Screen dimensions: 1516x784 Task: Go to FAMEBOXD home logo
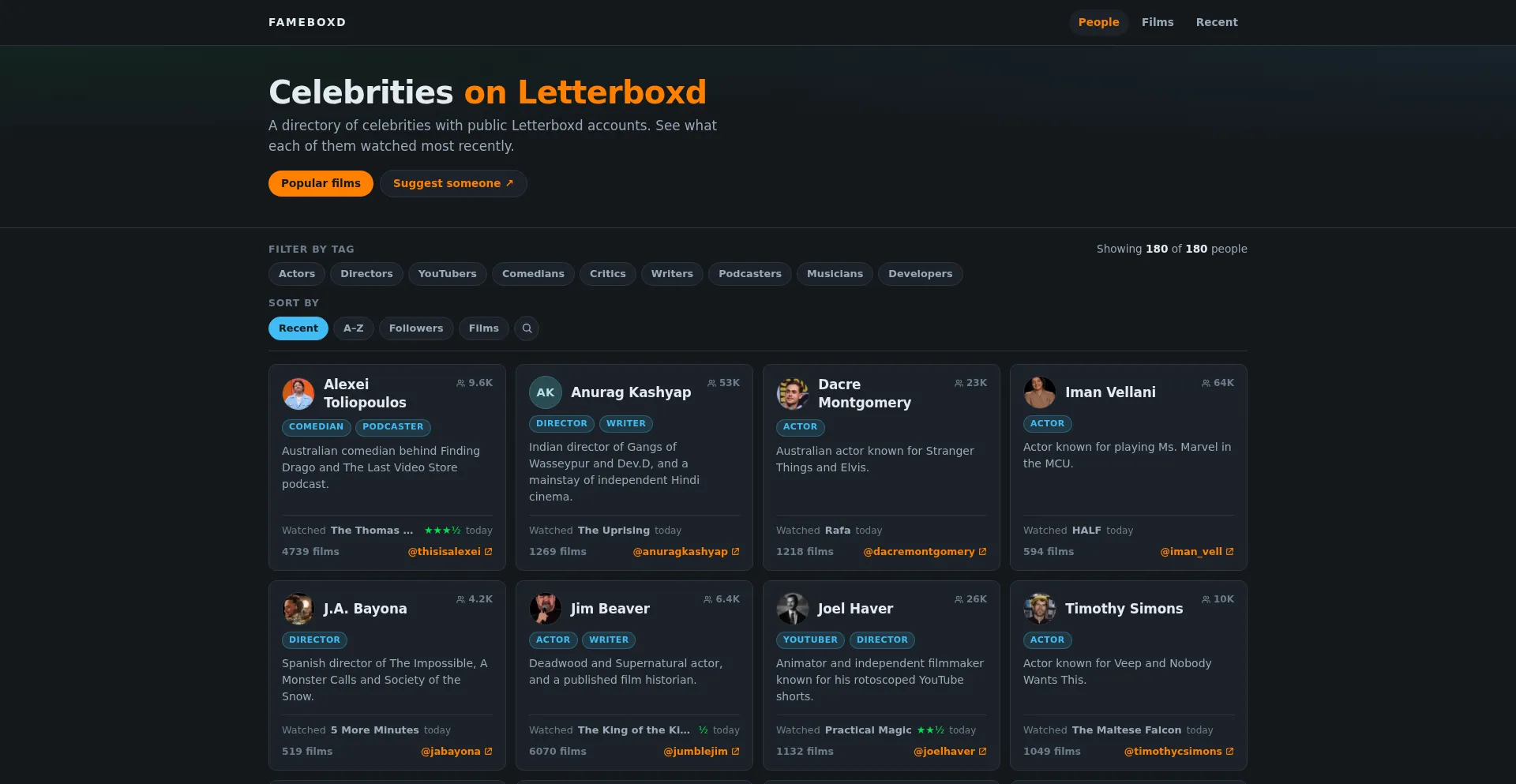(307, 22)
